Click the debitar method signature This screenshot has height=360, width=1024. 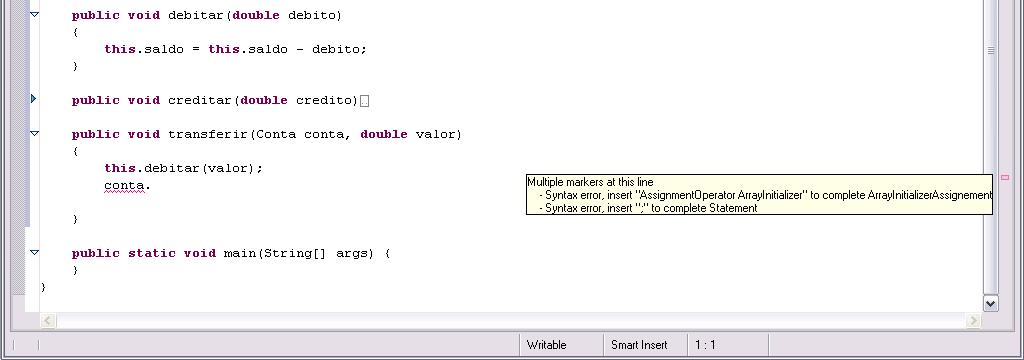(206, 15)
